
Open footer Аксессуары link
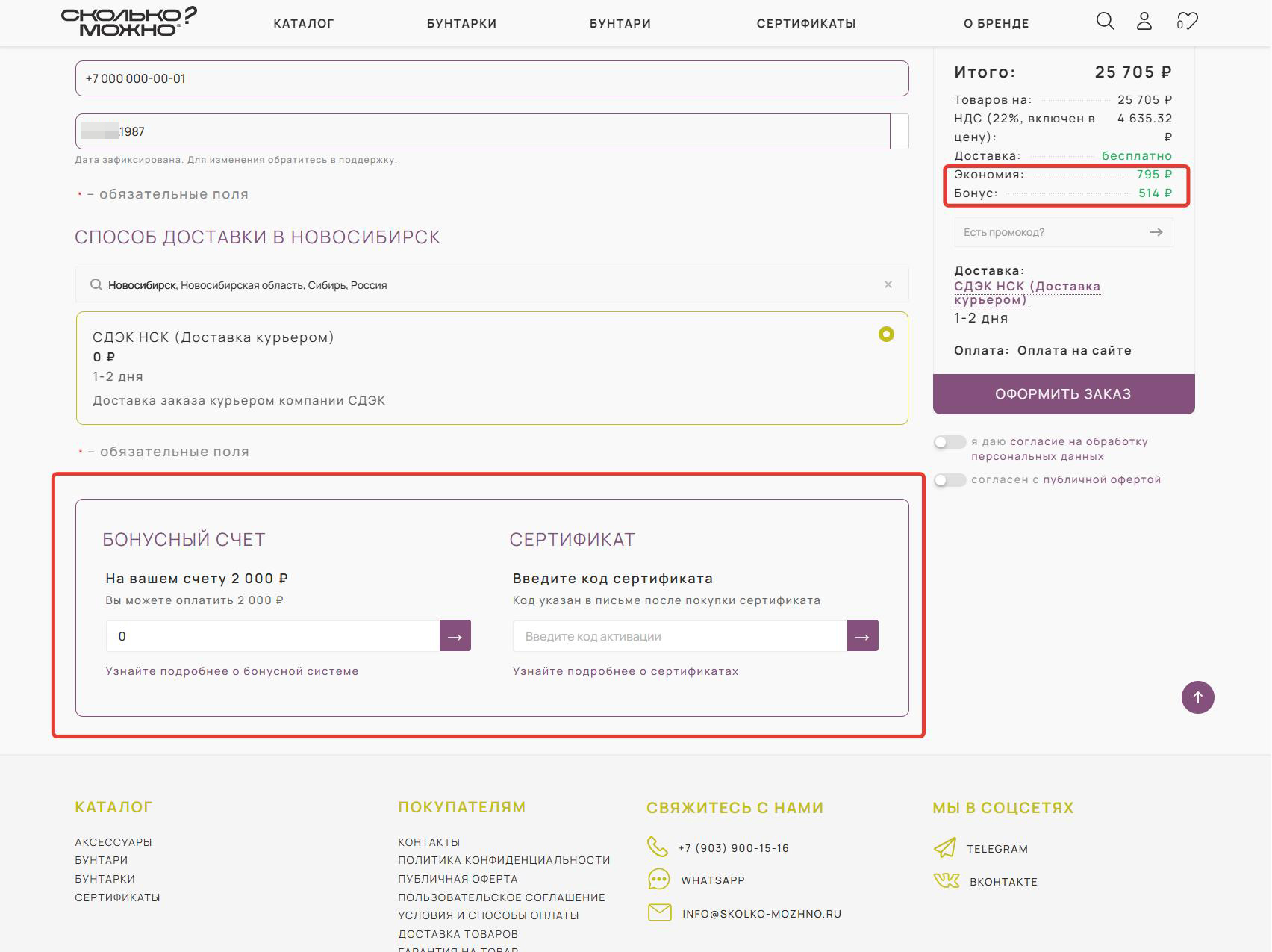click(x=113, y=841)
